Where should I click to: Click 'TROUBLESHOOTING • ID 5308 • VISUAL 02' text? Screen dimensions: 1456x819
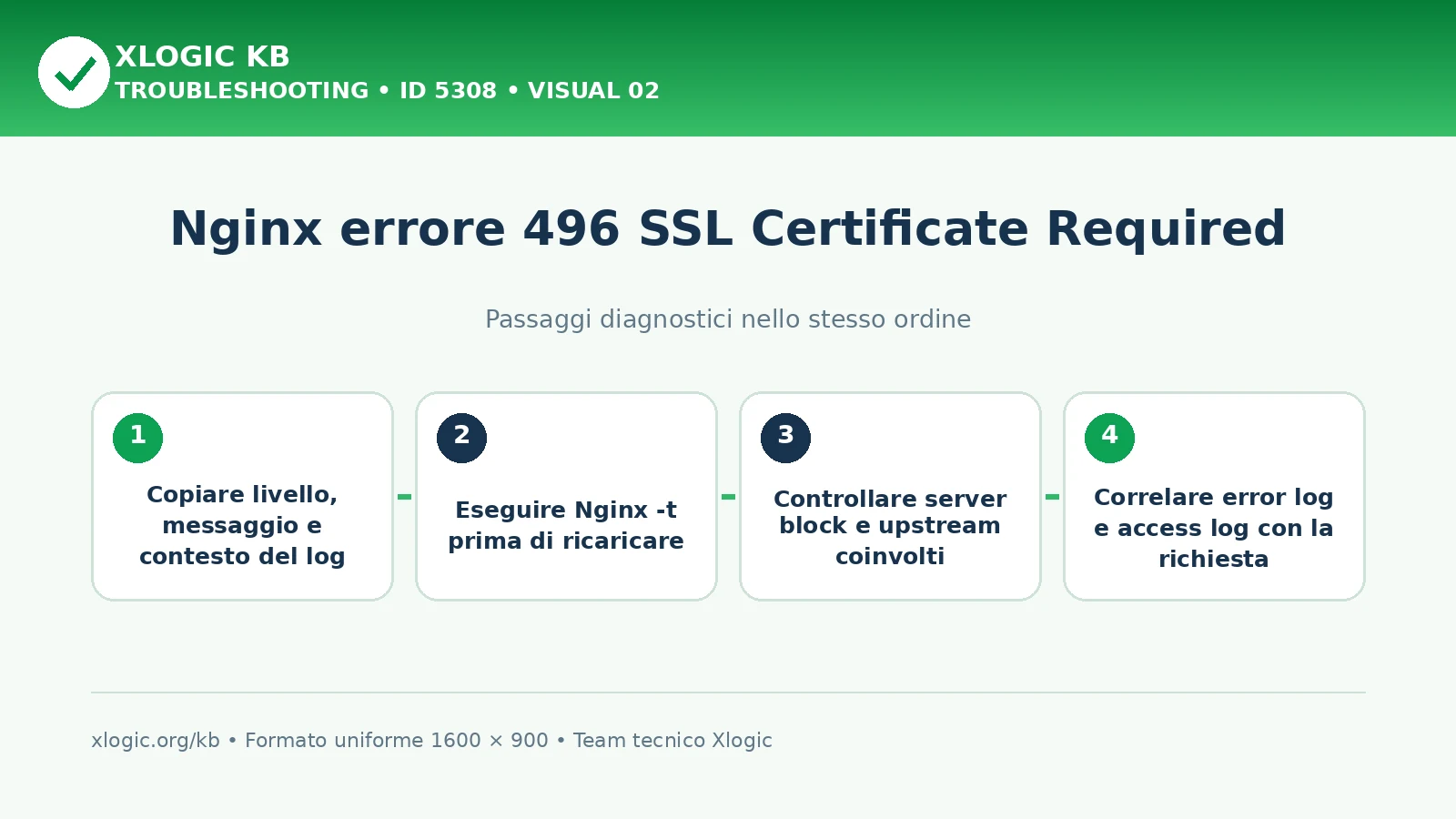pos(387,91)
